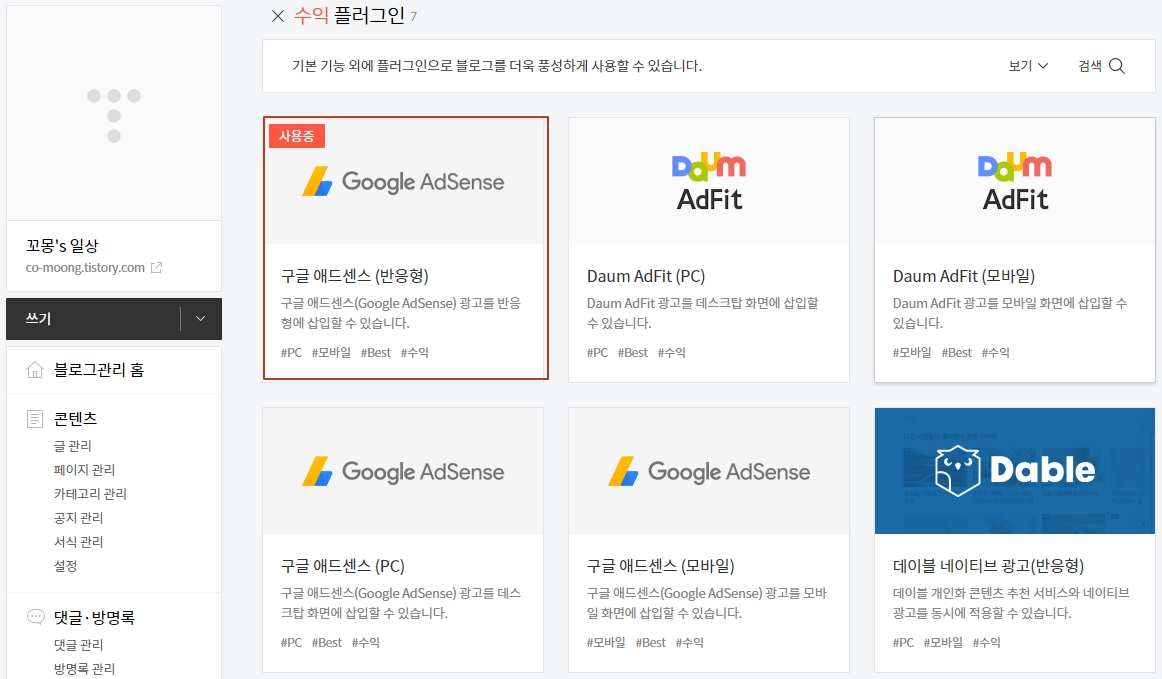Click the blog profile image placeholder
This screenshot has width=1162, height=679.
coord(113,113)
